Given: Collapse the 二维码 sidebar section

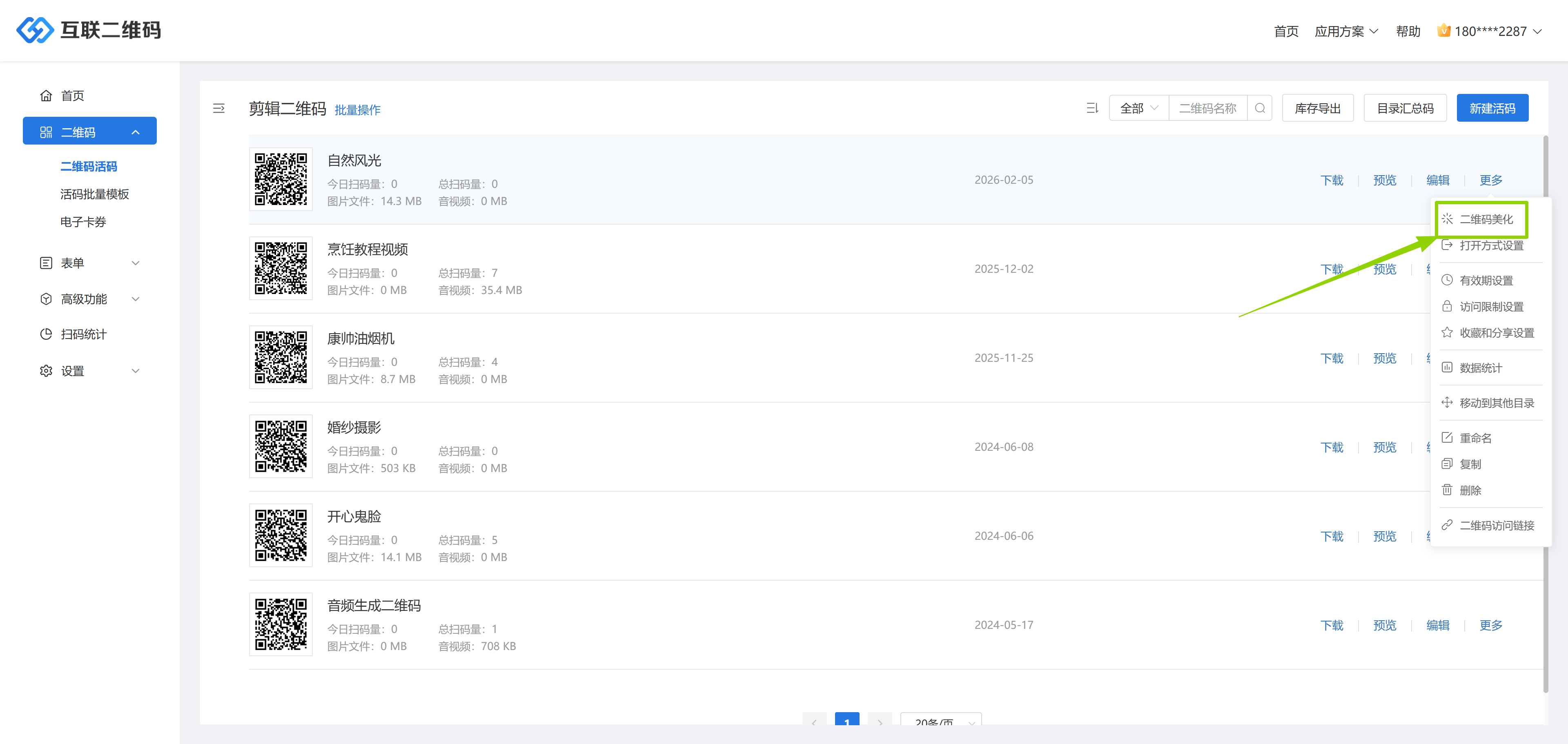Looking at the screenshot, I should (x=89, y=131).
